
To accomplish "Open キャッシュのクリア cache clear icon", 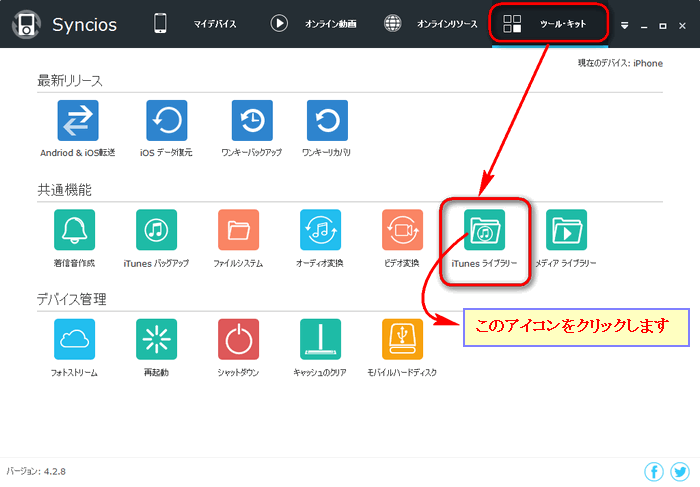I will (x=320, y=339).
